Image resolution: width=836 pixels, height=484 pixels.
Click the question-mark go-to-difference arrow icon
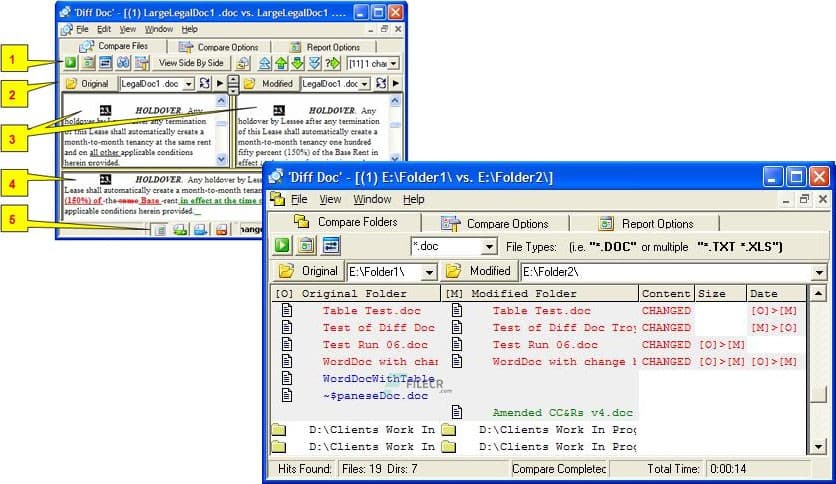click(333, 63)
